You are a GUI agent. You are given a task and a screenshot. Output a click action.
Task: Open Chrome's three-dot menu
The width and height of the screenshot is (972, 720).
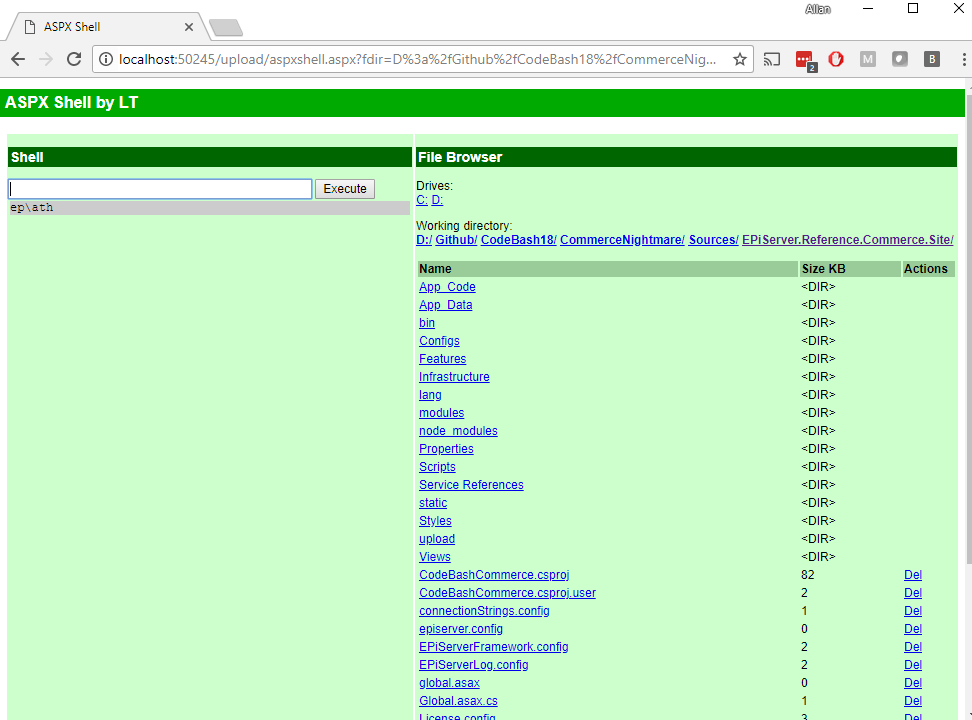click(x=957, y=59)
